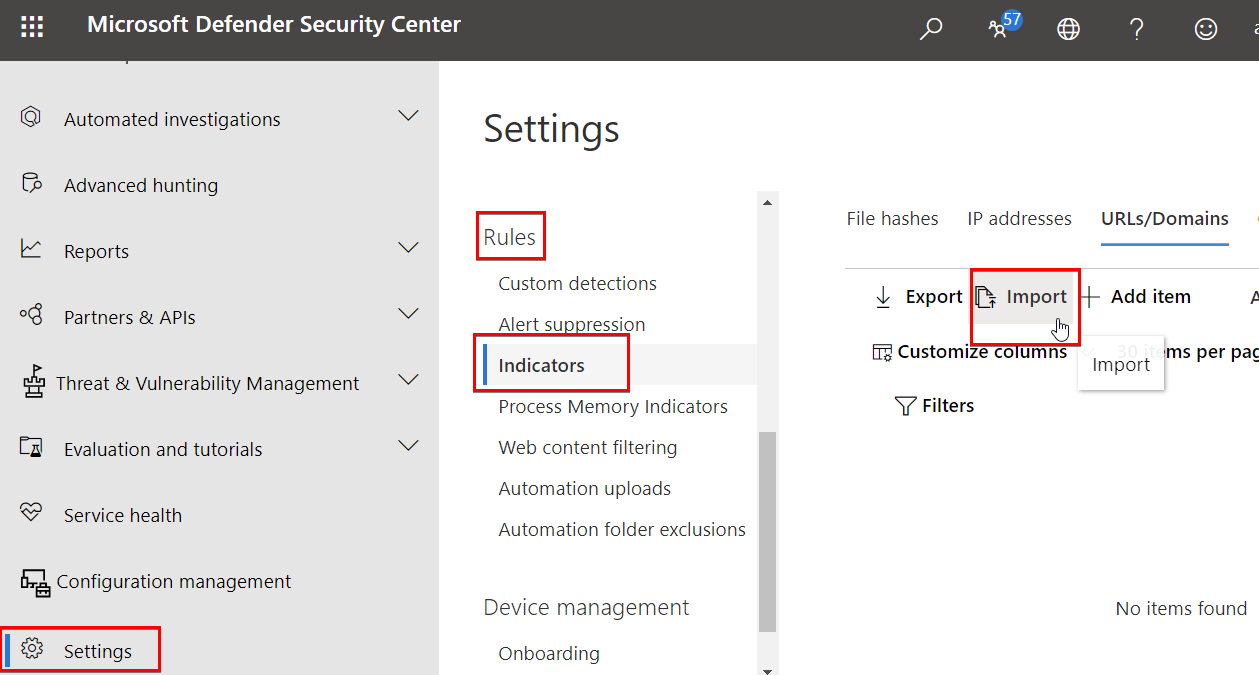This screenshot has height=675, width=1259.
Task: Click the search magnifier icon
Action: pos(930,29)
